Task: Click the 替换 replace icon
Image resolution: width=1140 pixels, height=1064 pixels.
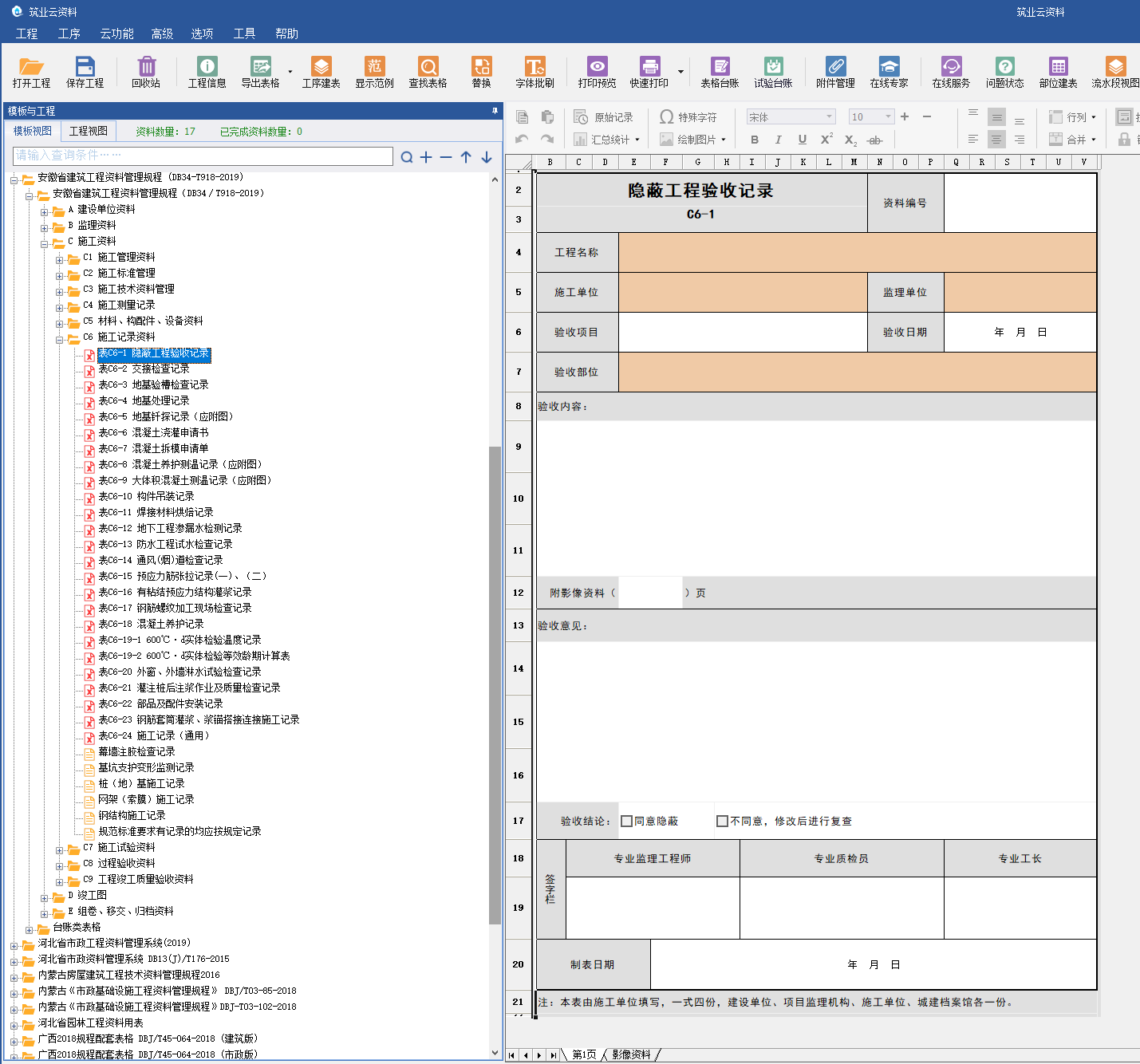Action: point(481,72)
